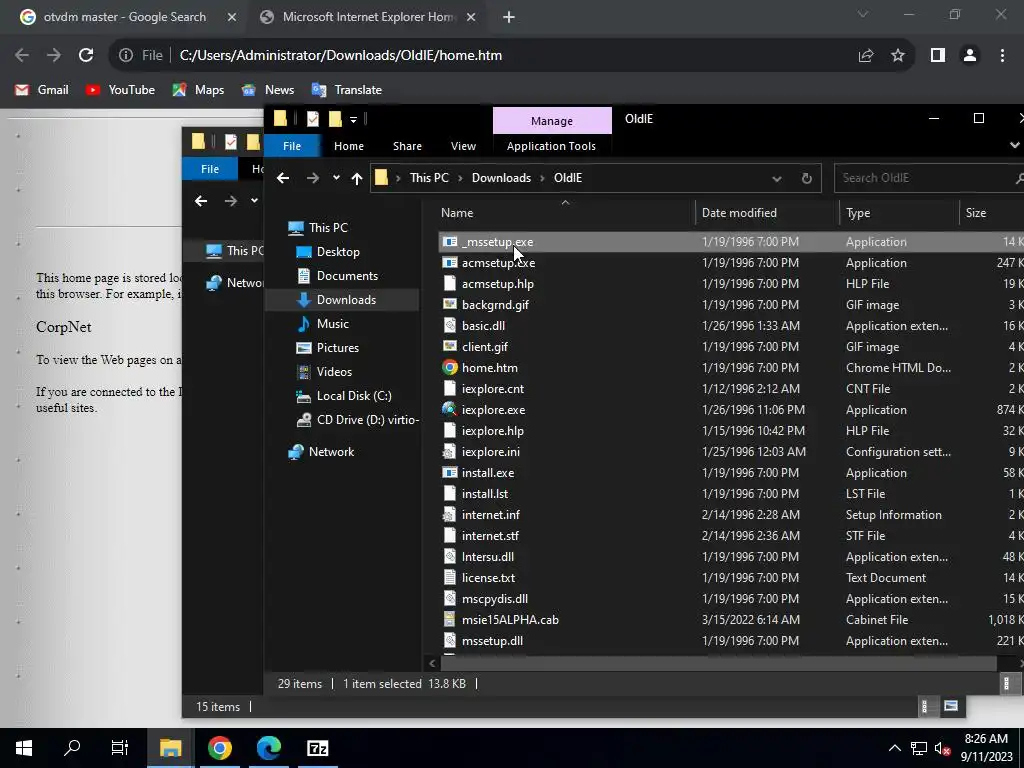Viewport: 1024px width, 768px height.
Task: Switch to otvdm master Google Search tab
Action: [125, 17]
